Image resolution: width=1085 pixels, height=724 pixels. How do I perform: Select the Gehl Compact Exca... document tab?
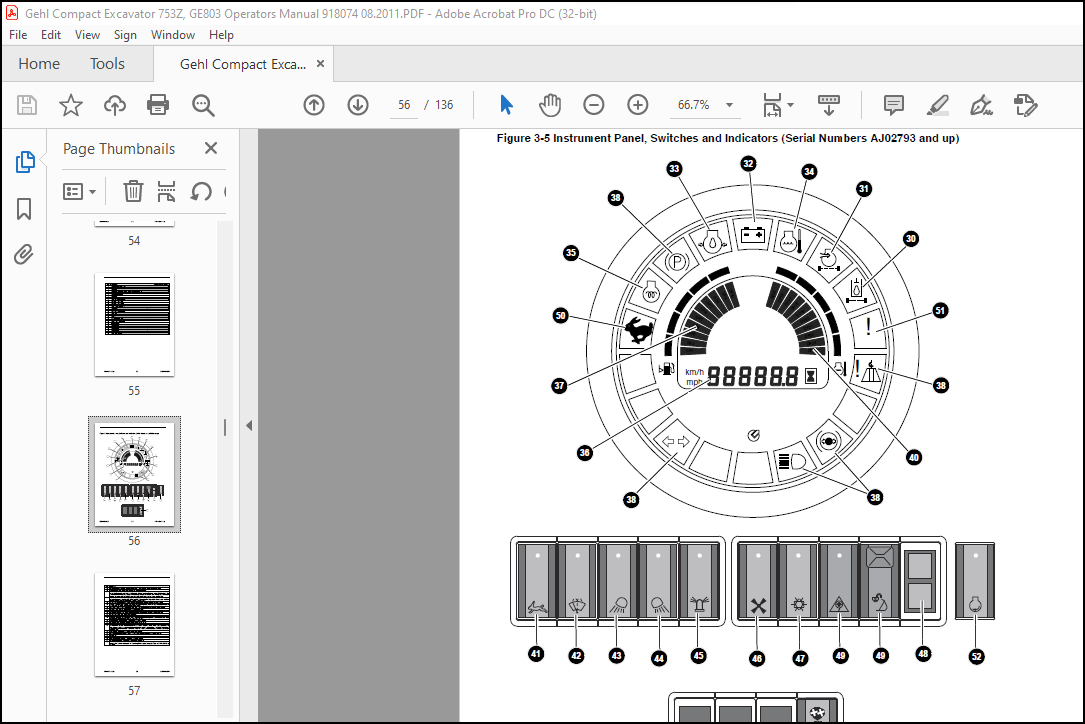point(242,64)
